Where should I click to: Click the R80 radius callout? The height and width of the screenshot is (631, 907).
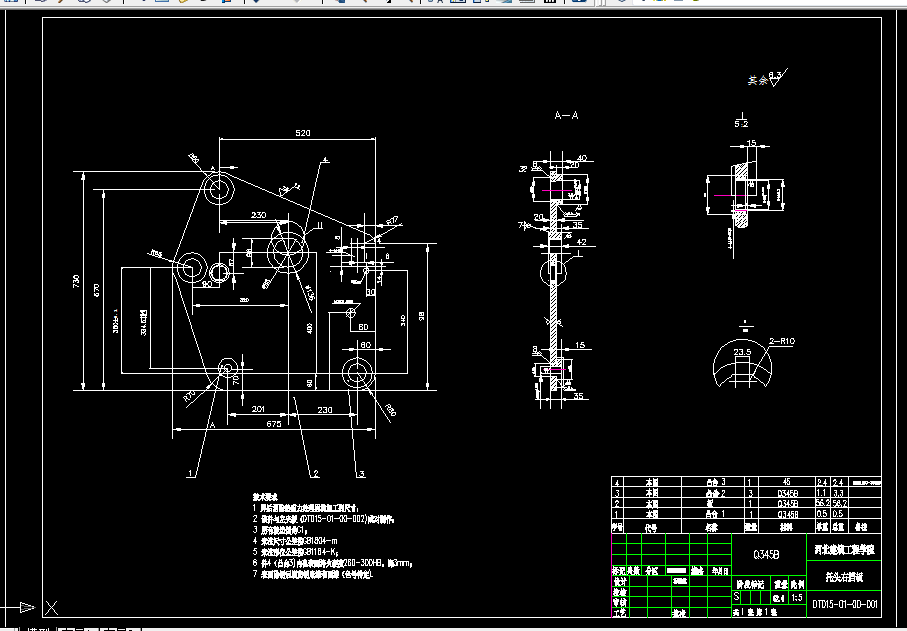[391, 409]
